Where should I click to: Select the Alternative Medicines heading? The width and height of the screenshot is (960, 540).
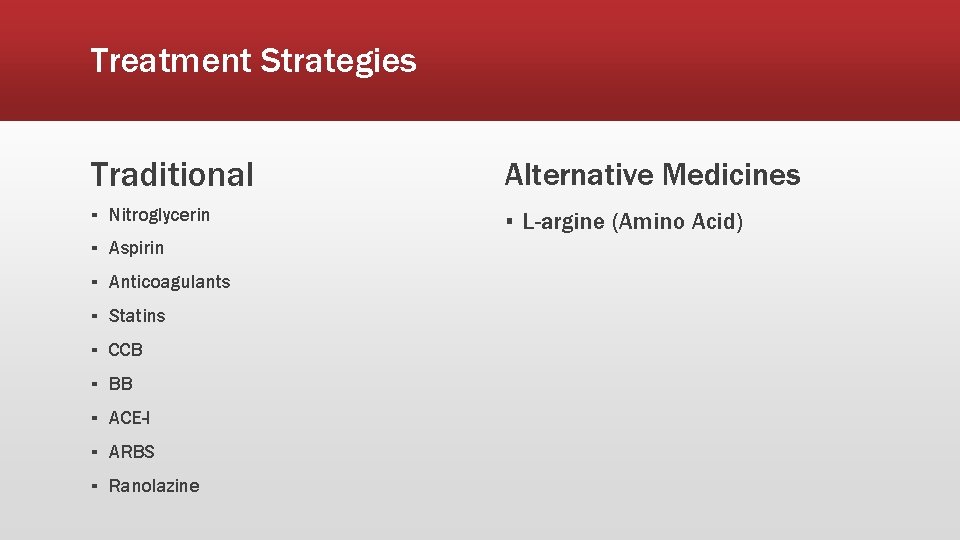653,174
